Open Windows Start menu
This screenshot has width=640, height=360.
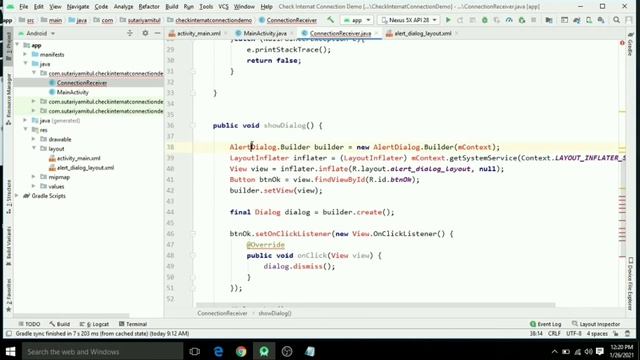(11, 351)
